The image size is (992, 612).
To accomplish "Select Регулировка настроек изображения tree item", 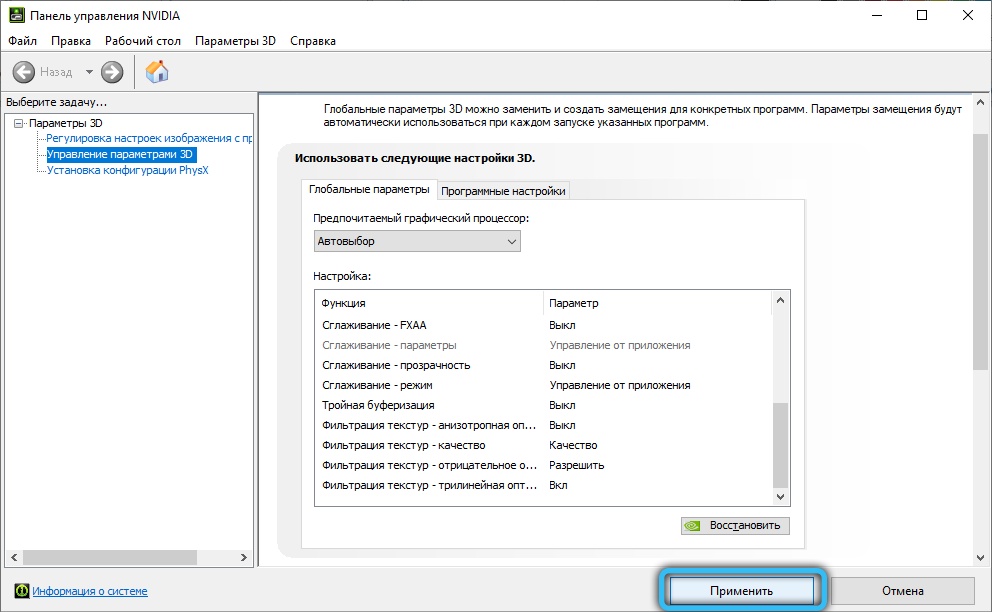I will pyautogui.click(x=148, y=138).
